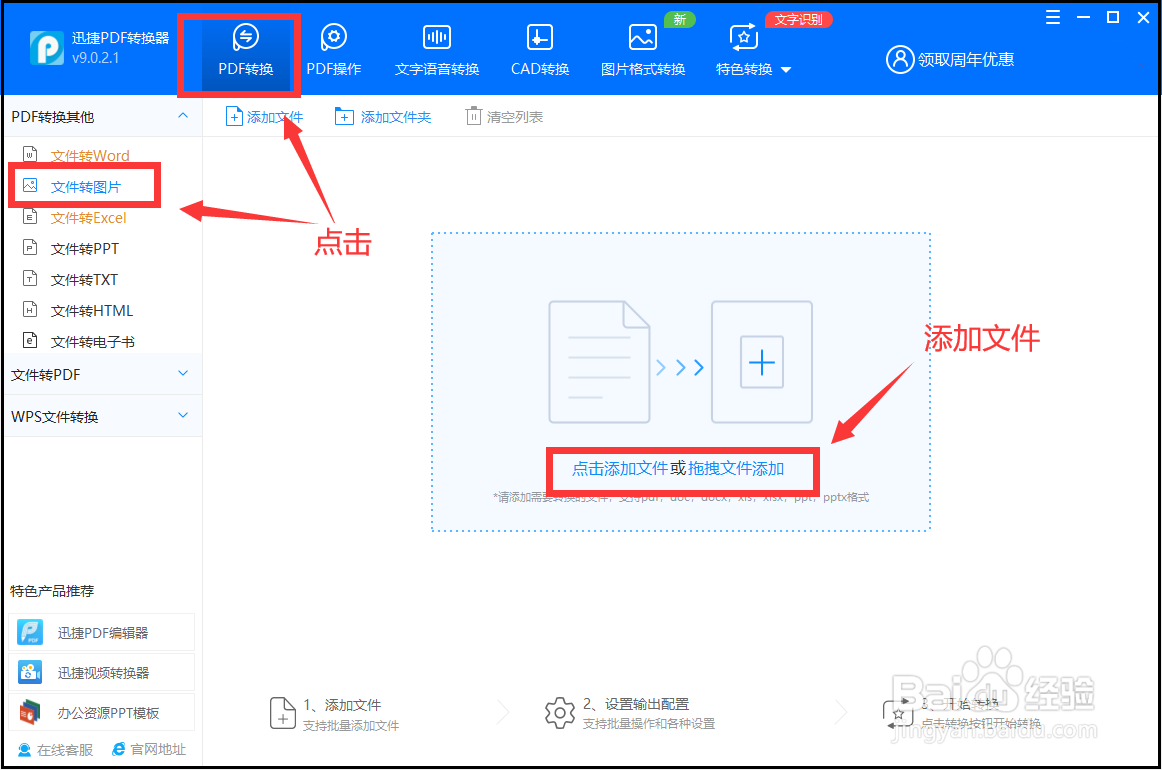
Task: Click the online customer service avatar icon
Action: pos(24,750)
